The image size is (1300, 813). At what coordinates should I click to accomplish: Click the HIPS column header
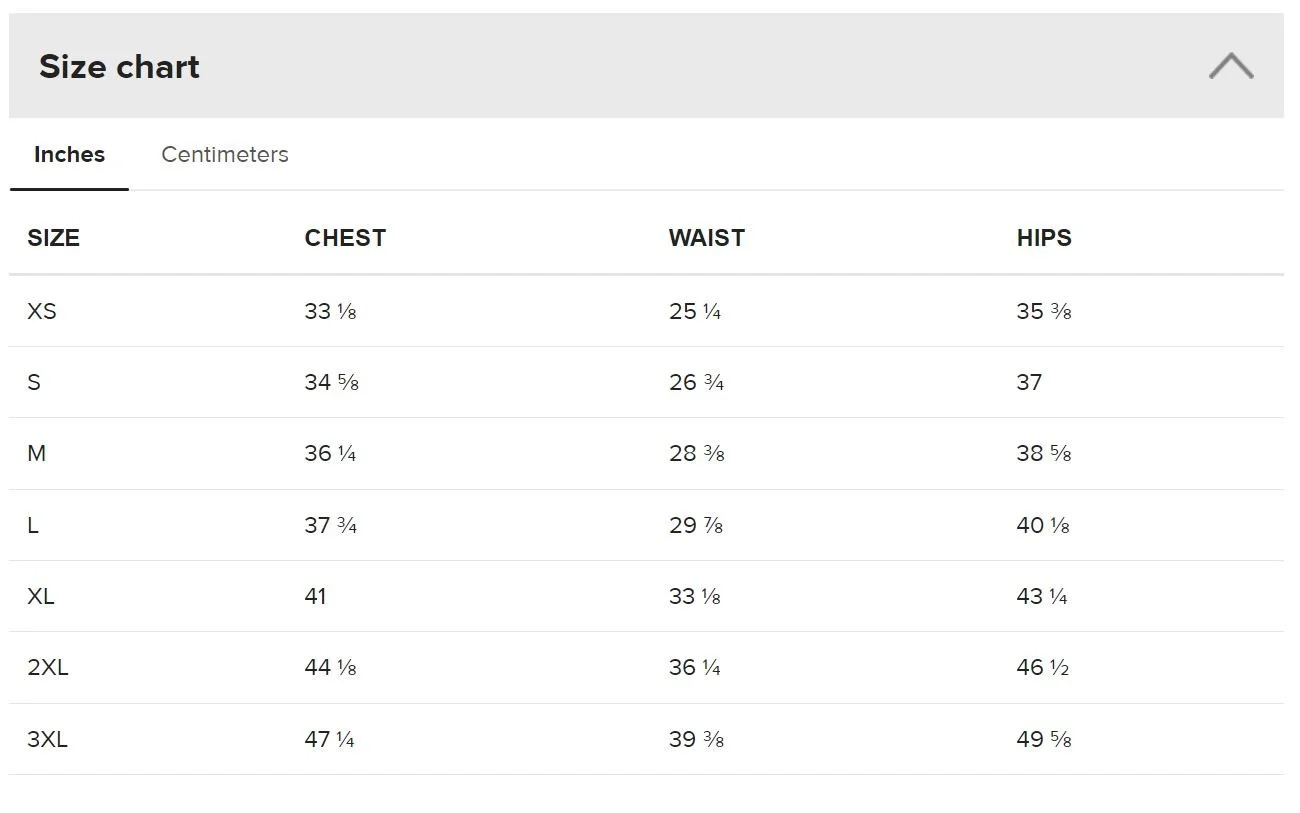click(1043, 238)
